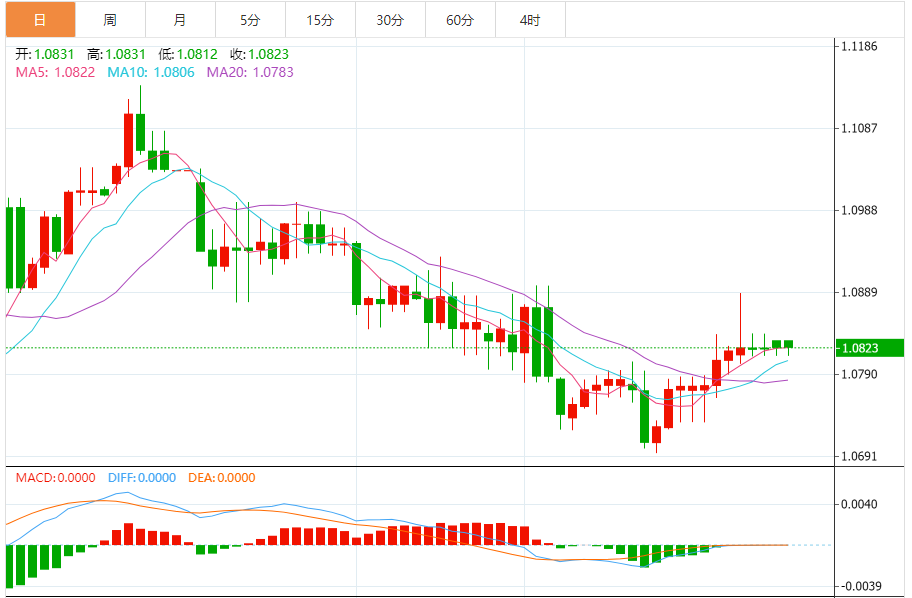Click the 1.0691 price axis label
The height and width of the screenshot is (598, 912).
coord(860,456)
